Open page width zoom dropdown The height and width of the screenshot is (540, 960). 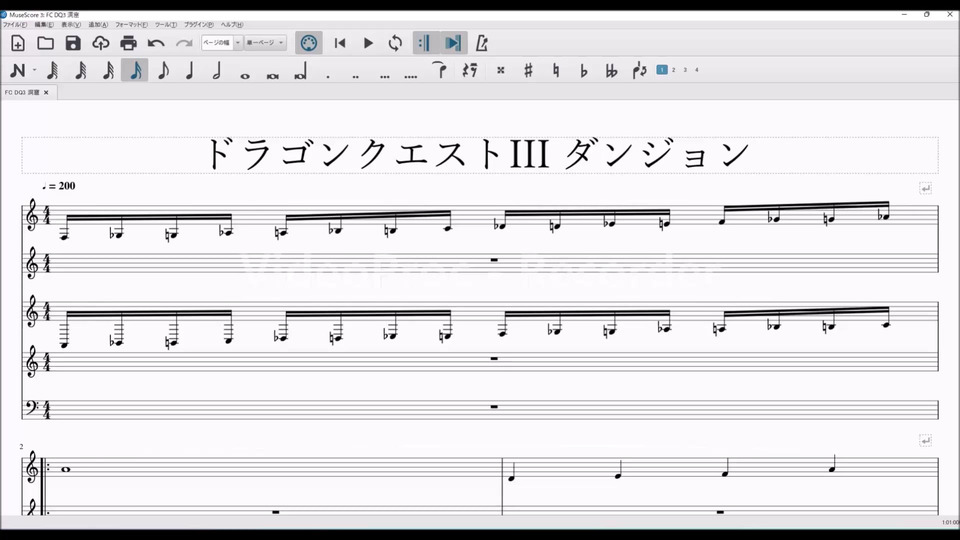coord(222,43)
